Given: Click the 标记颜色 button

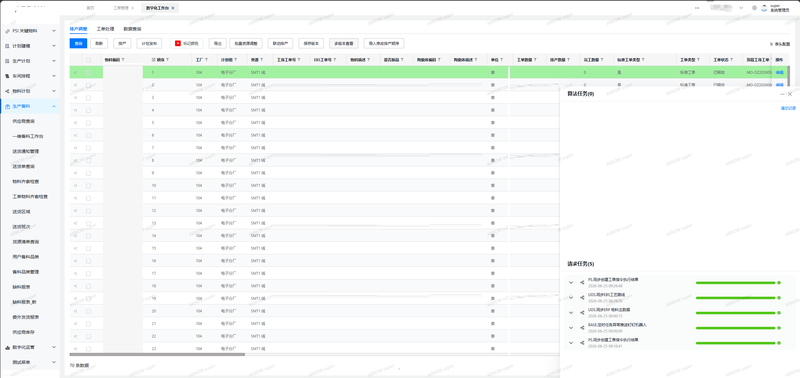Looking at the screenshot, I should [187, 43].
